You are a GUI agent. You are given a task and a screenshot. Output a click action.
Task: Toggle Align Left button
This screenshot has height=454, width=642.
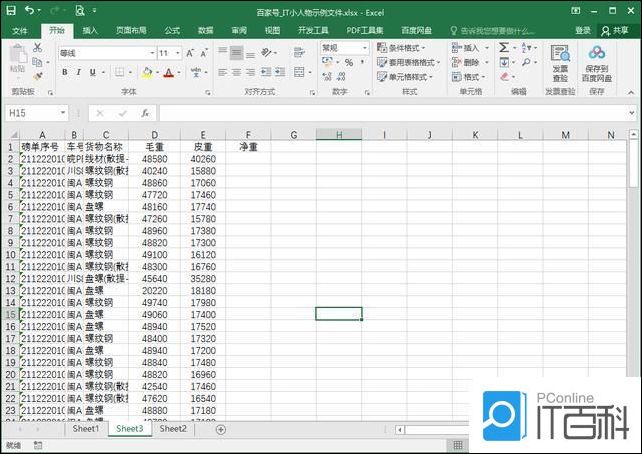222,72
